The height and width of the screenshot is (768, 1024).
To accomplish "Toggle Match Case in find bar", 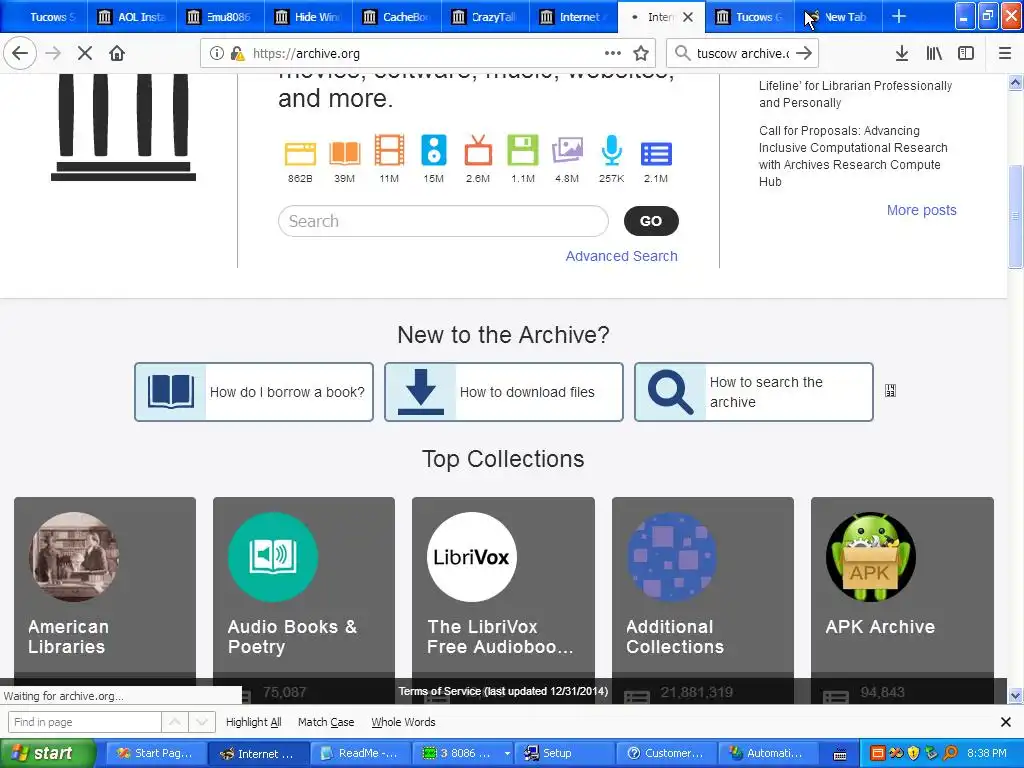I will pyautogui.click(x=326, y=722).
